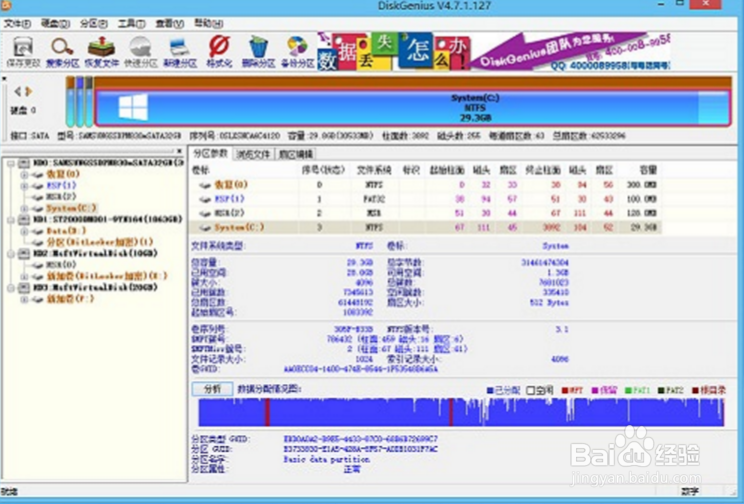Switch to the 扇区编辑 tab
Screen dimensions: 744x504
click(296, 154)
